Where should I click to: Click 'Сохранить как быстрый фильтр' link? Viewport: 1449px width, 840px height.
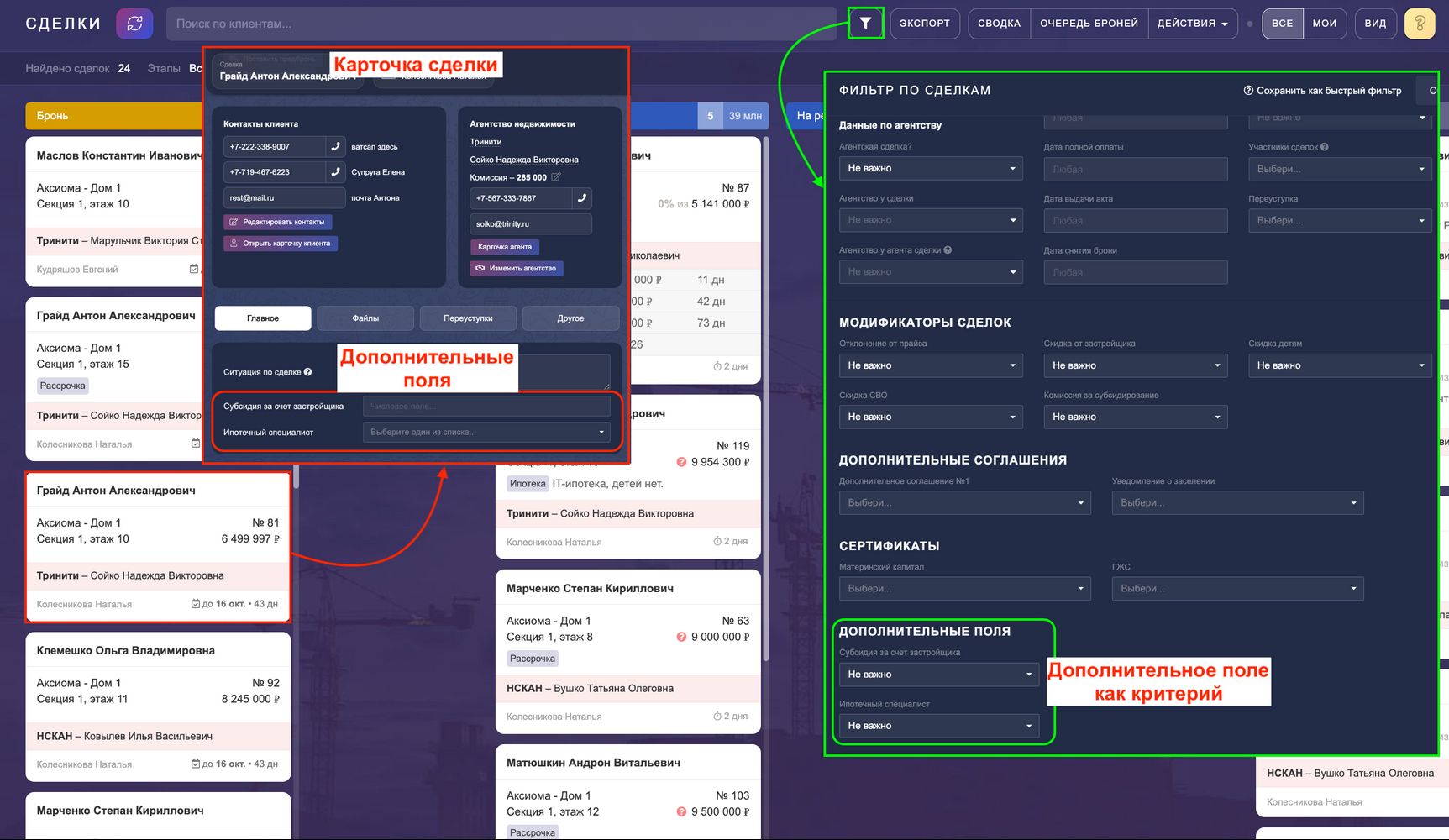(1323, 91)
